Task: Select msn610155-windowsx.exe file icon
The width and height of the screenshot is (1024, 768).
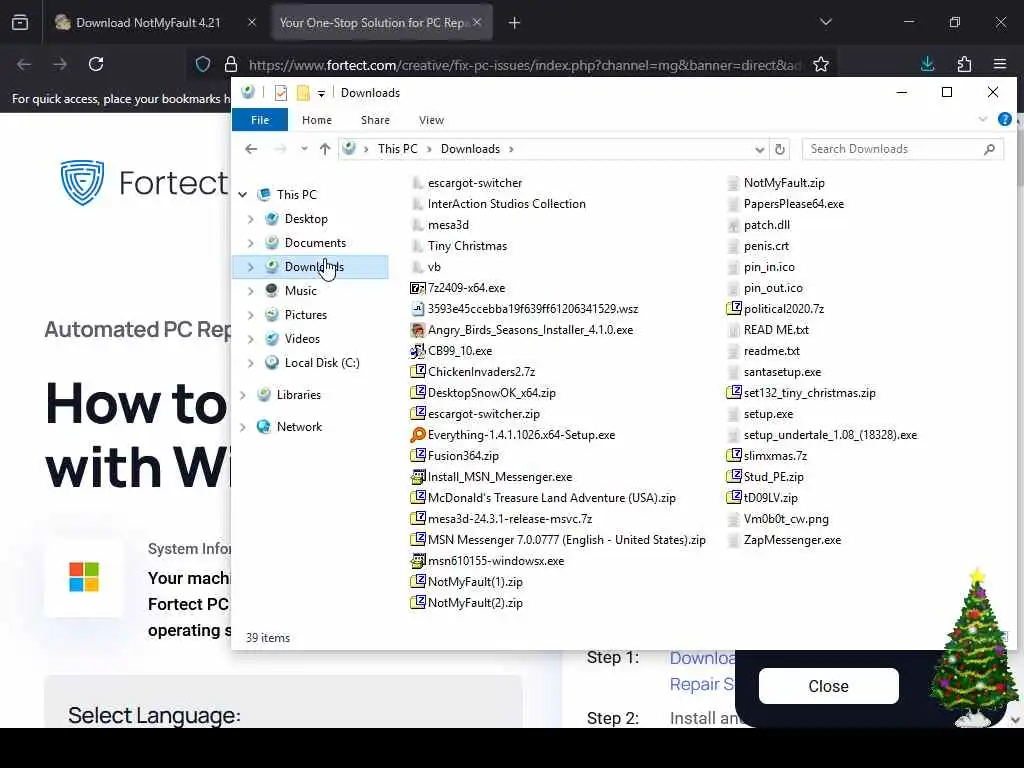Action: coord(417,561)
